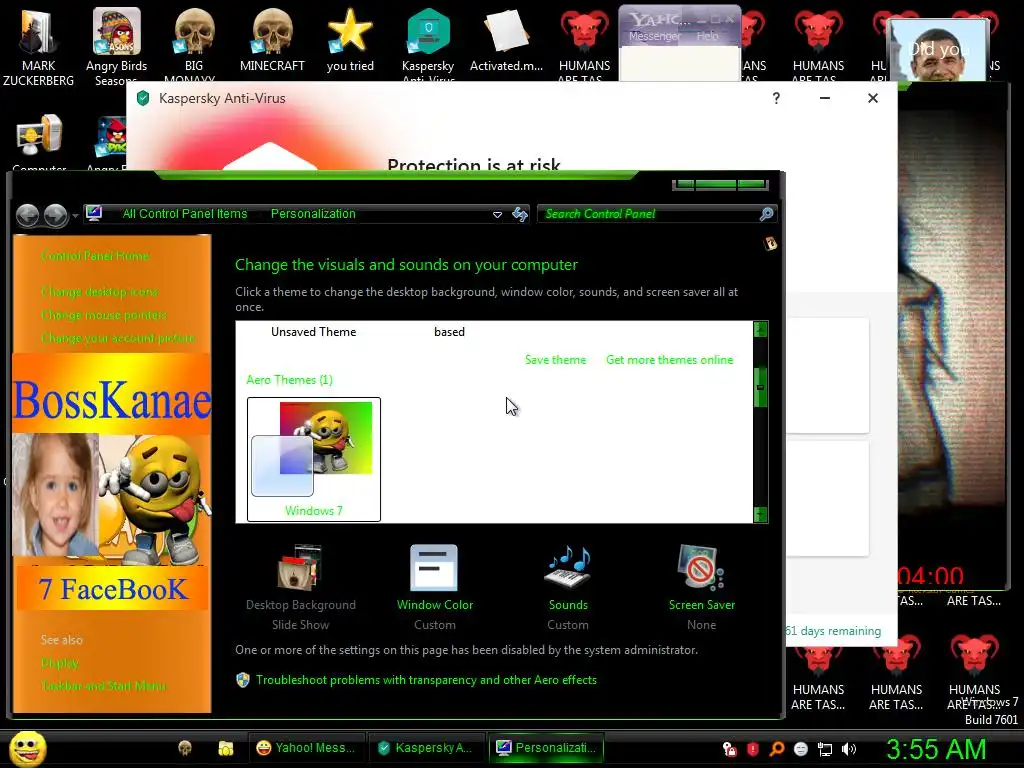Click the red Kaspersky shield tray icon
This screenshot has width=1024, height=768.
pos(753,749)
